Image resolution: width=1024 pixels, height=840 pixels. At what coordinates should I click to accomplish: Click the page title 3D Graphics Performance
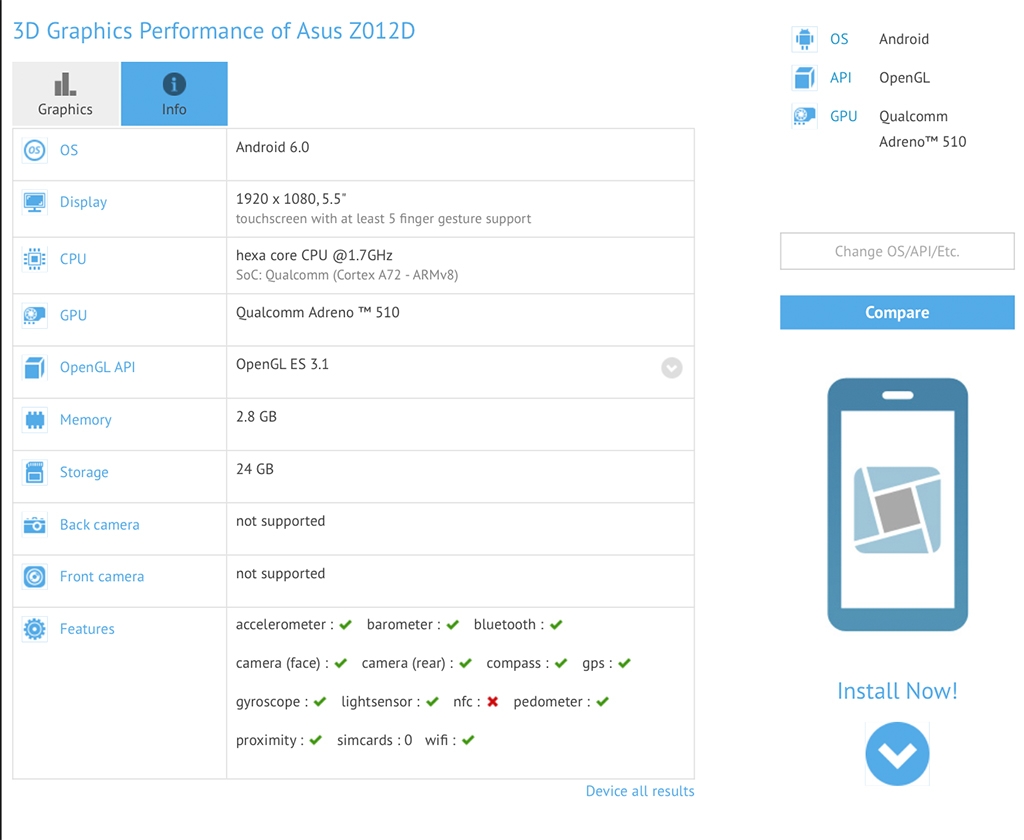(214, 31)
